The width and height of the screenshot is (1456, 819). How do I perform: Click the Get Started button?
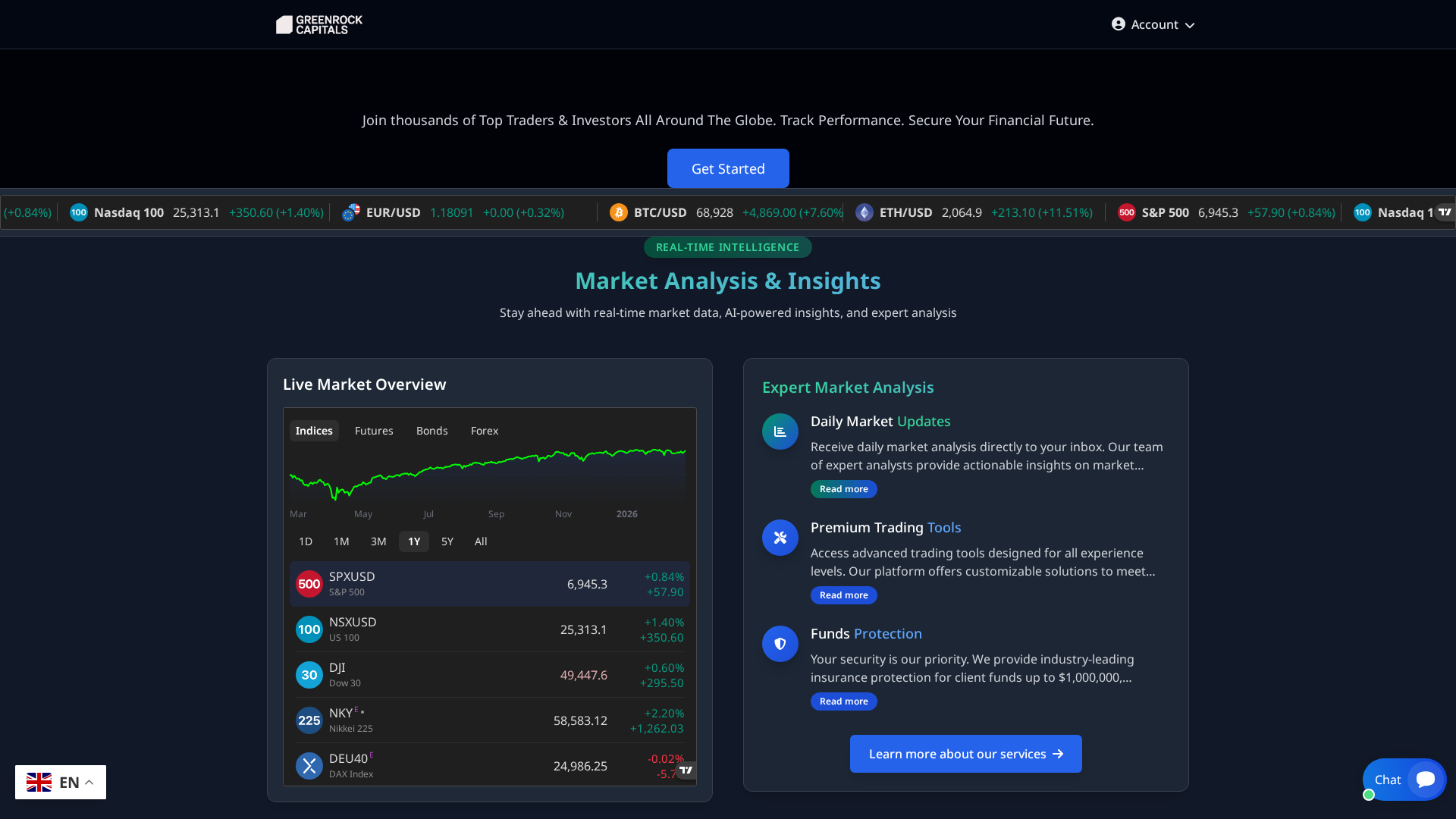727,168
